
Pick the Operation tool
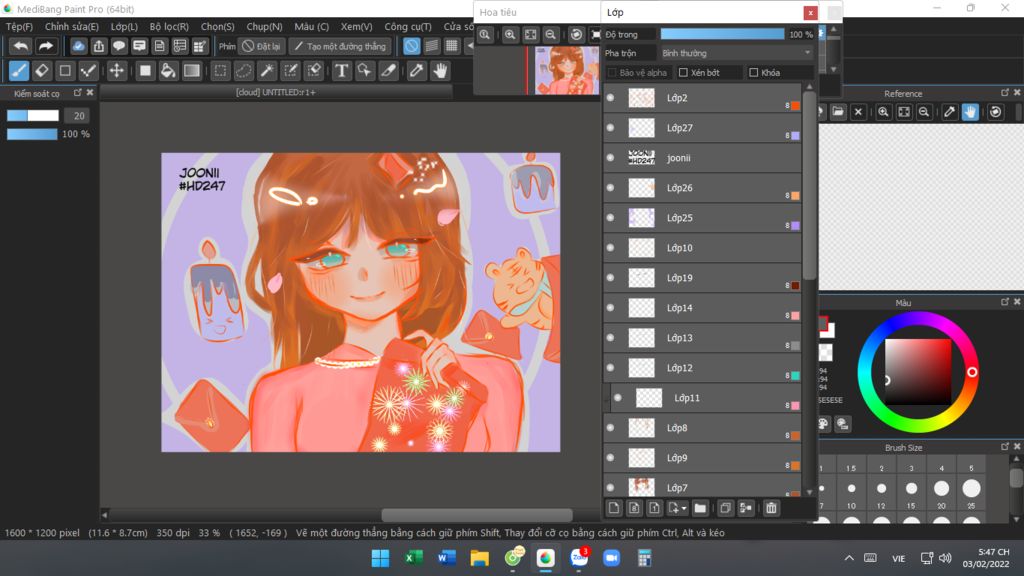(x=364, y=71)
